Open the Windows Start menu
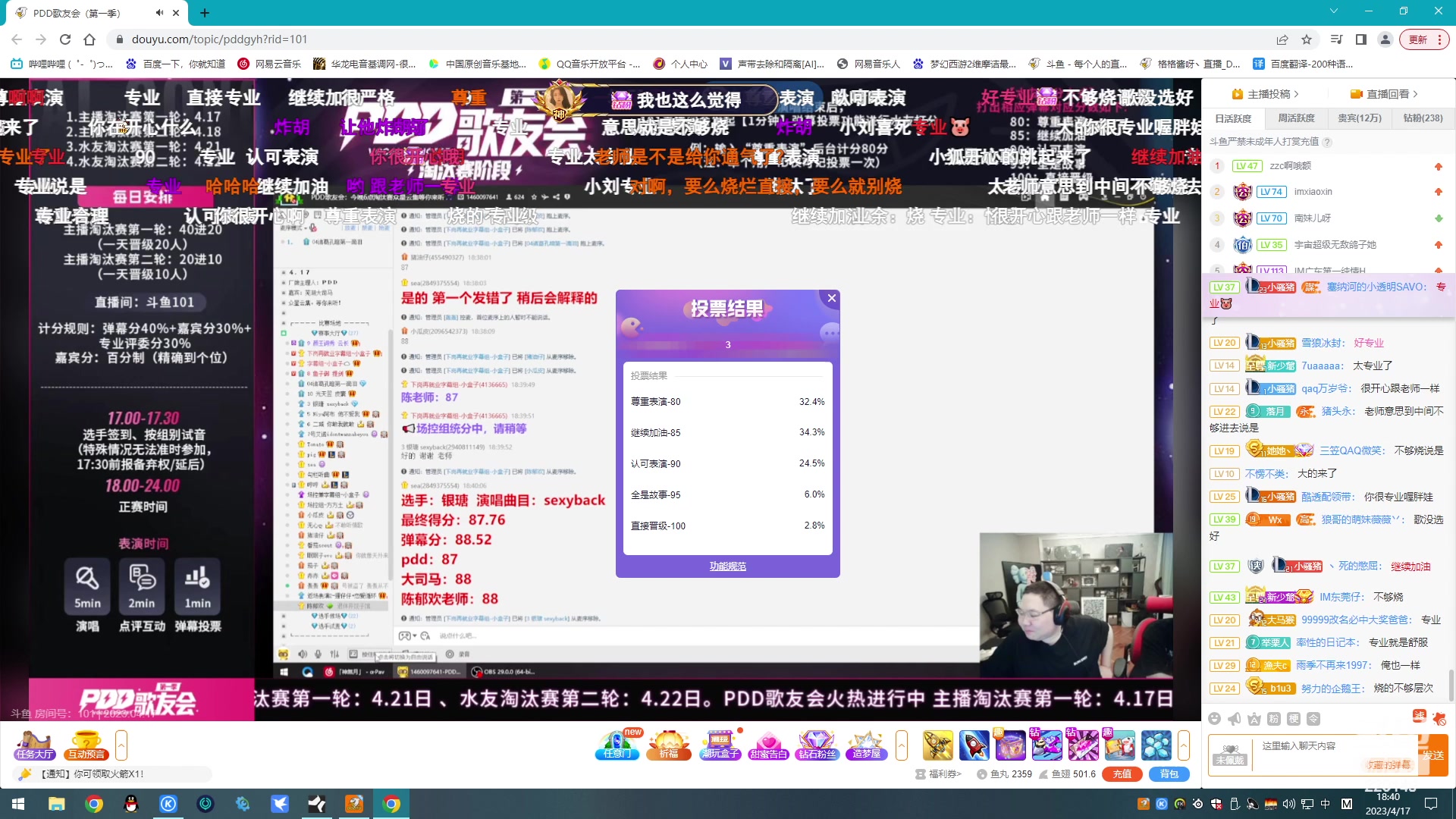The width and height of the screenshot is (1456, 819). point(18,804)
